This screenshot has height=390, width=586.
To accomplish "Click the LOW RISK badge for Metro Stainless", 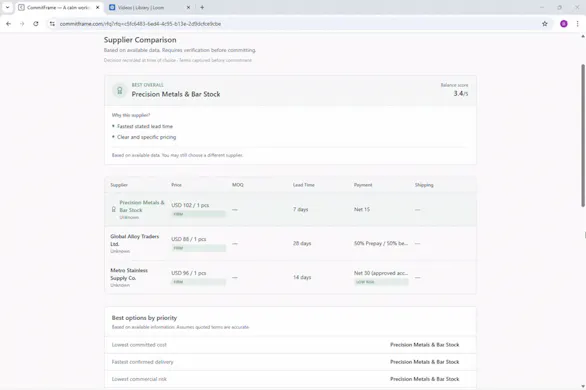I will click(x=381, y=282).
